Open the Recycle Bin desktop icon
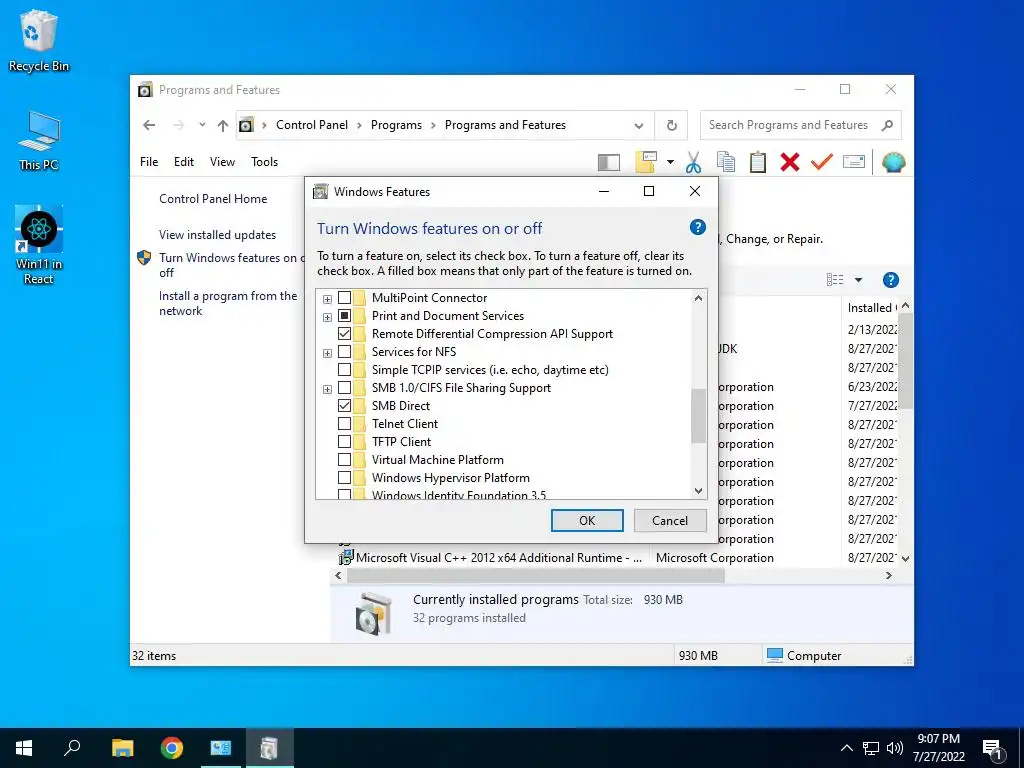Image resolution: width=1024 pixels, height=768 pixels. pyautogui.click(x=39, y=40)
